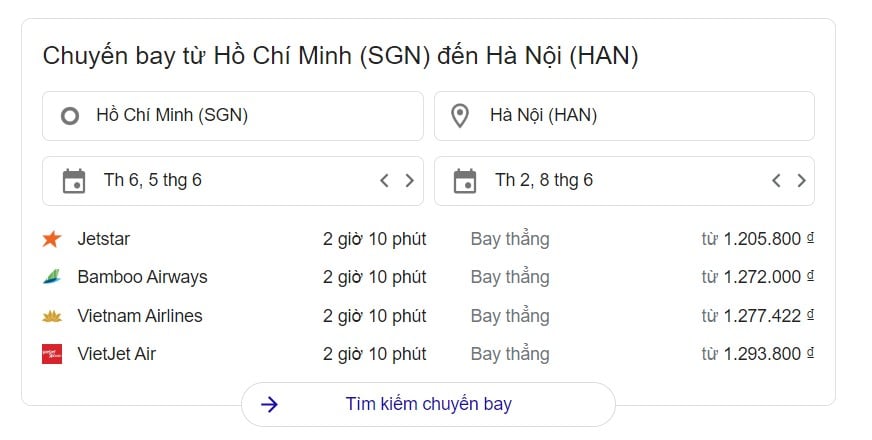Image resolution: width=872 pixels, height=440 pixels.
Task: Click the return date calendar icon
Action: (465, 181)
